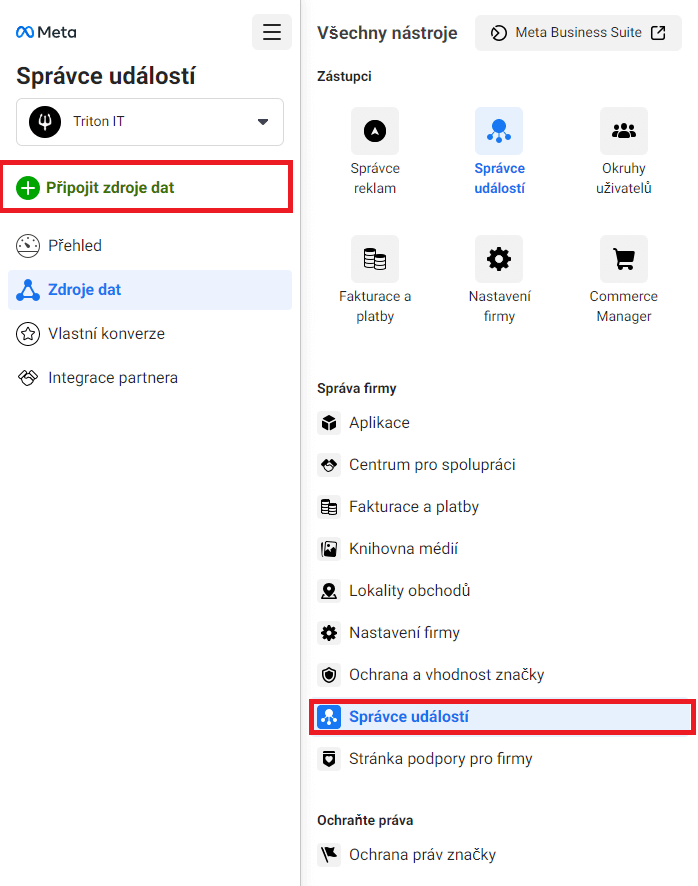Open Vlastní konverze menu item
Screen dimensions: 698x886
click(106, 334)
